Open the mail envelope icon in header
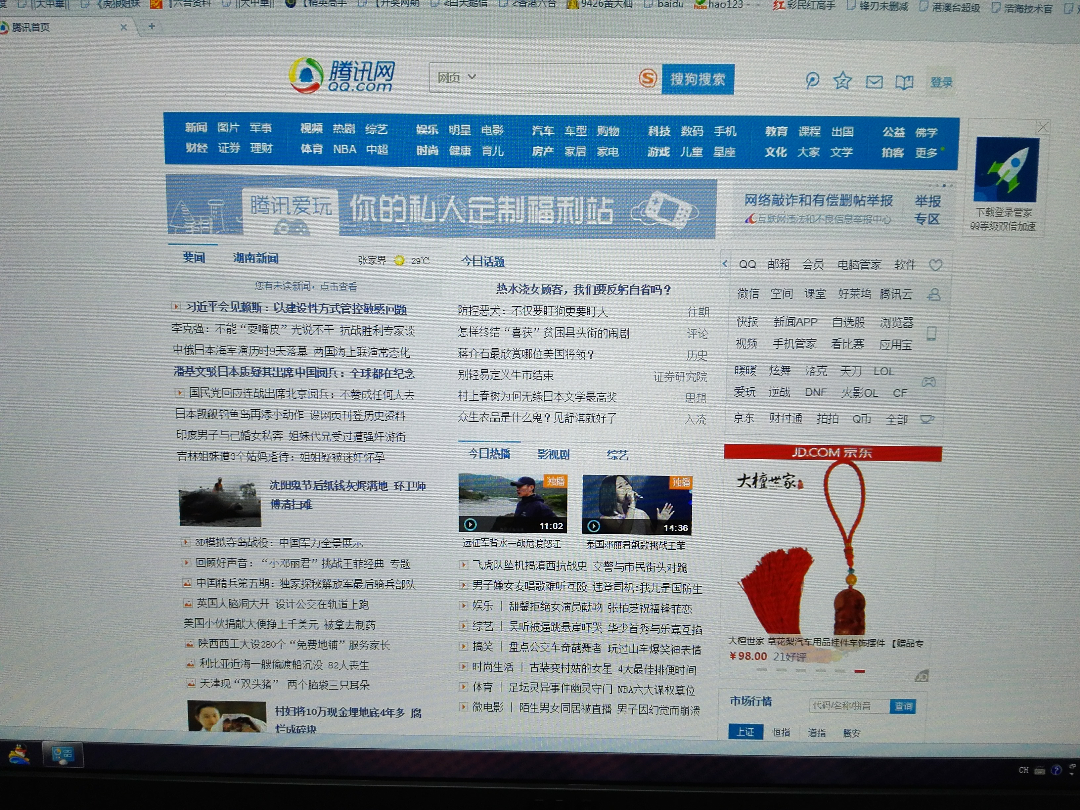 (874, 82)
